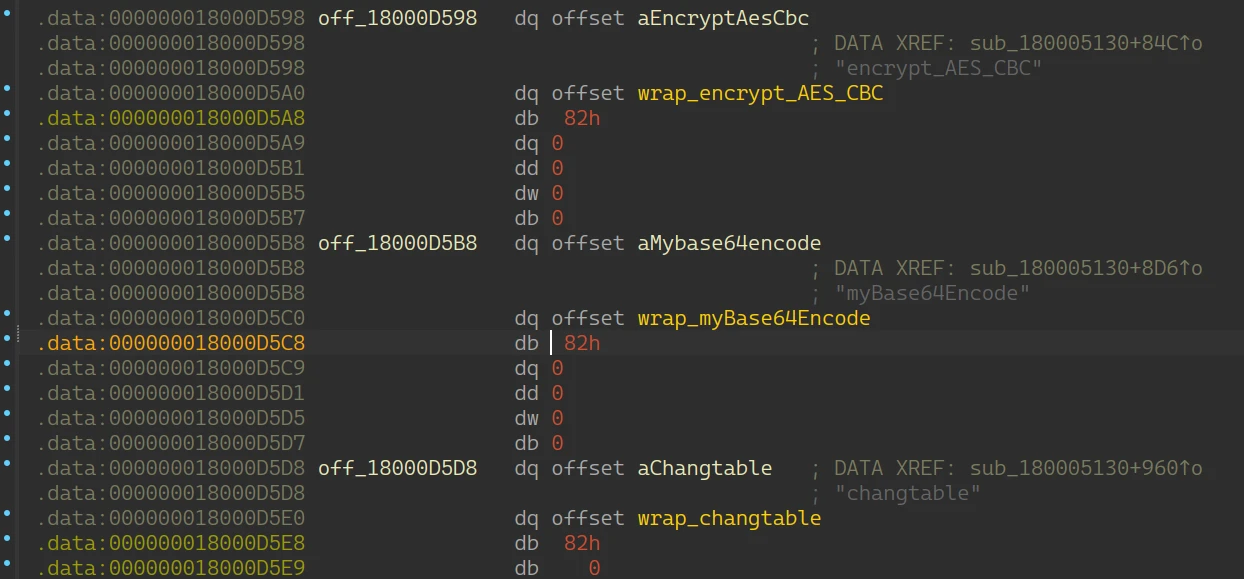1244x579 pixels.
Task: Follow the wrap_encrypt_AES_CBC reference
Action: click(760, 93)
